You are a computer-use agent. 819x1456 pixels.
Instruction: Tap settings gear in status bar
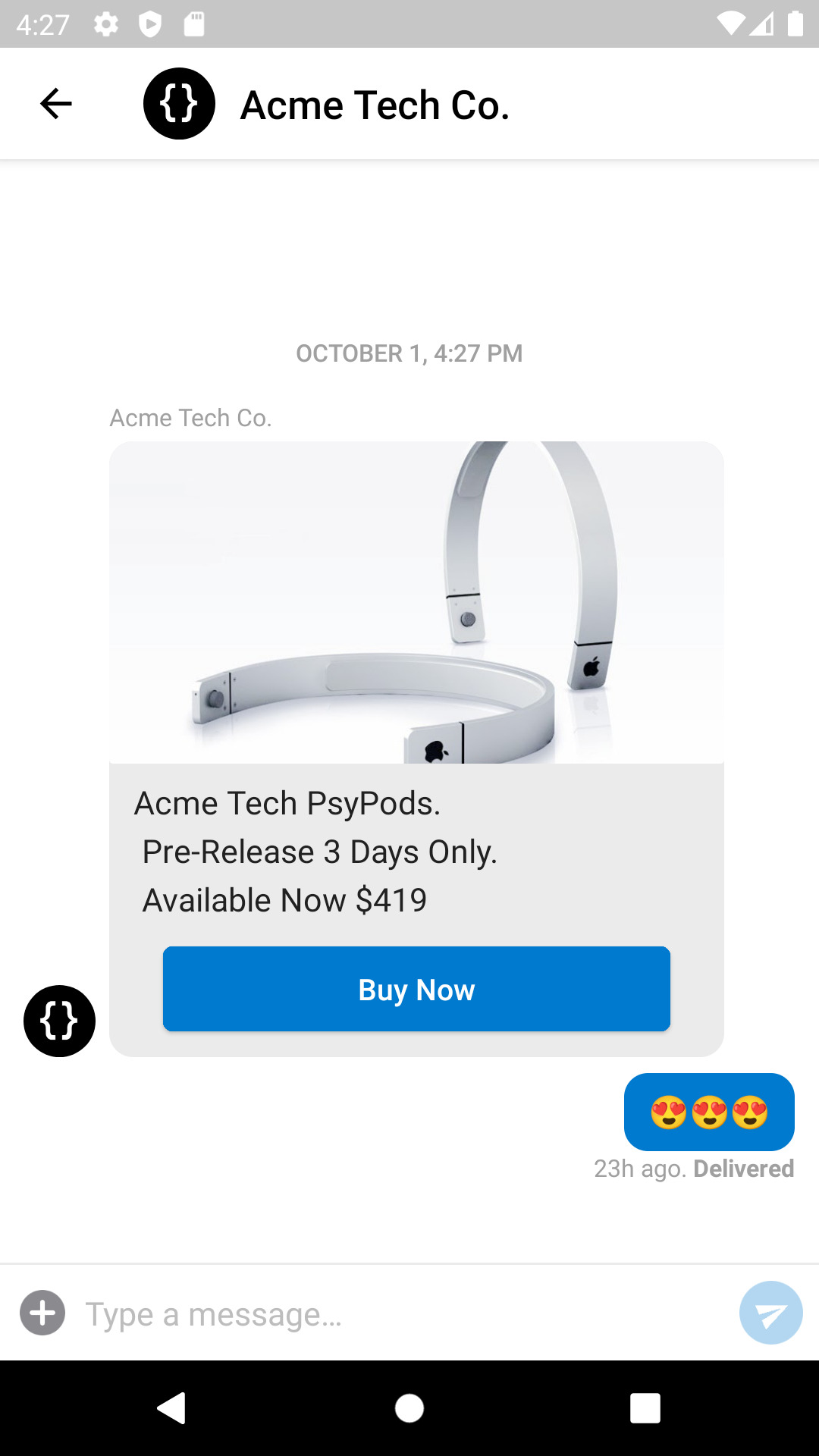click(106, 24)
